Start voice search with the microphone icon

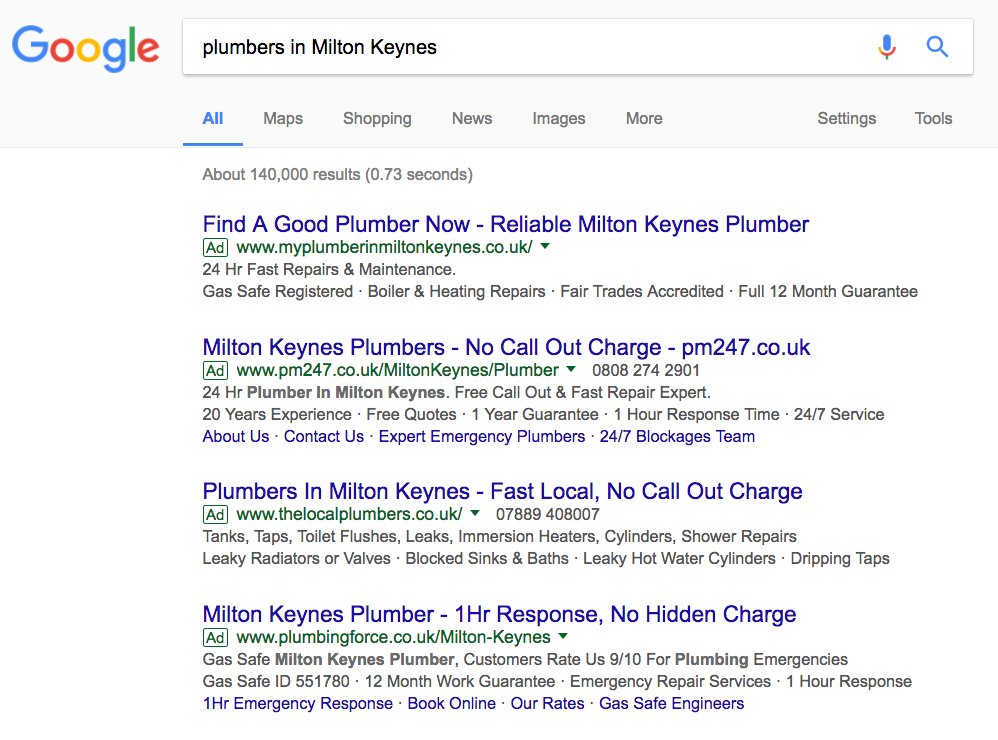click(886, 47)
